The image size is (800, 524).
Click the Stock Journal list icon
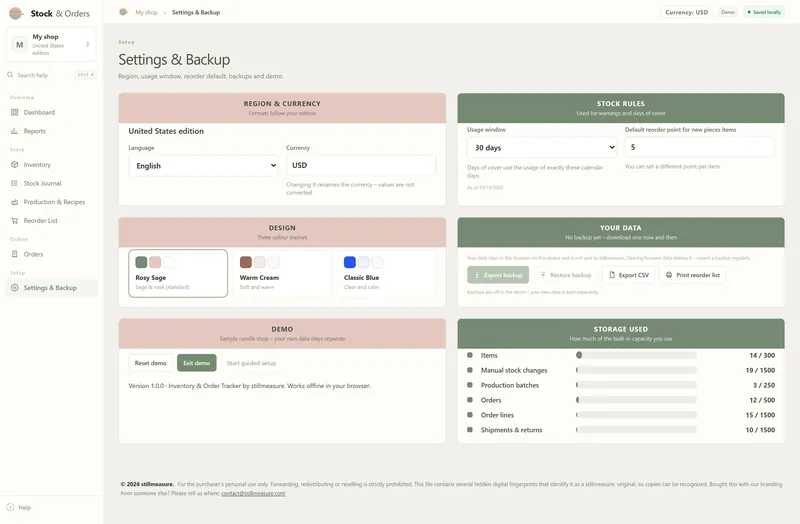coord(14,183)
